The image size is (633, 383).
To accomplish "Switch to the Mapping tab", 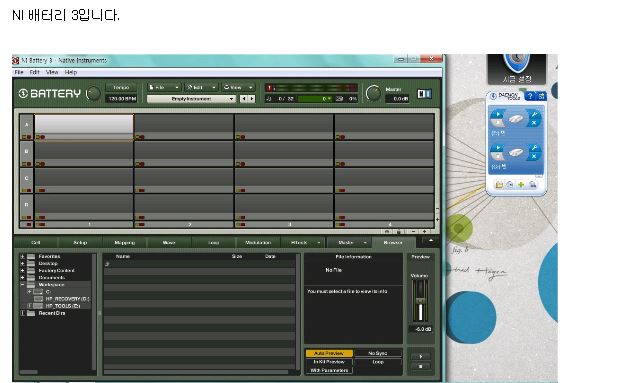I will [x=125, y=243].
